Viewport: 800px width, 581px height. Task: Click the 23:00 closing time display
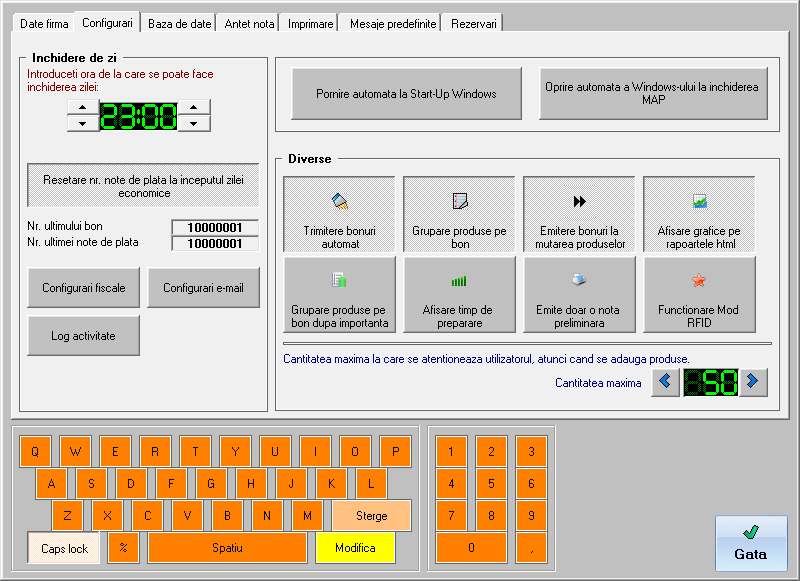[x=138, y=116]
